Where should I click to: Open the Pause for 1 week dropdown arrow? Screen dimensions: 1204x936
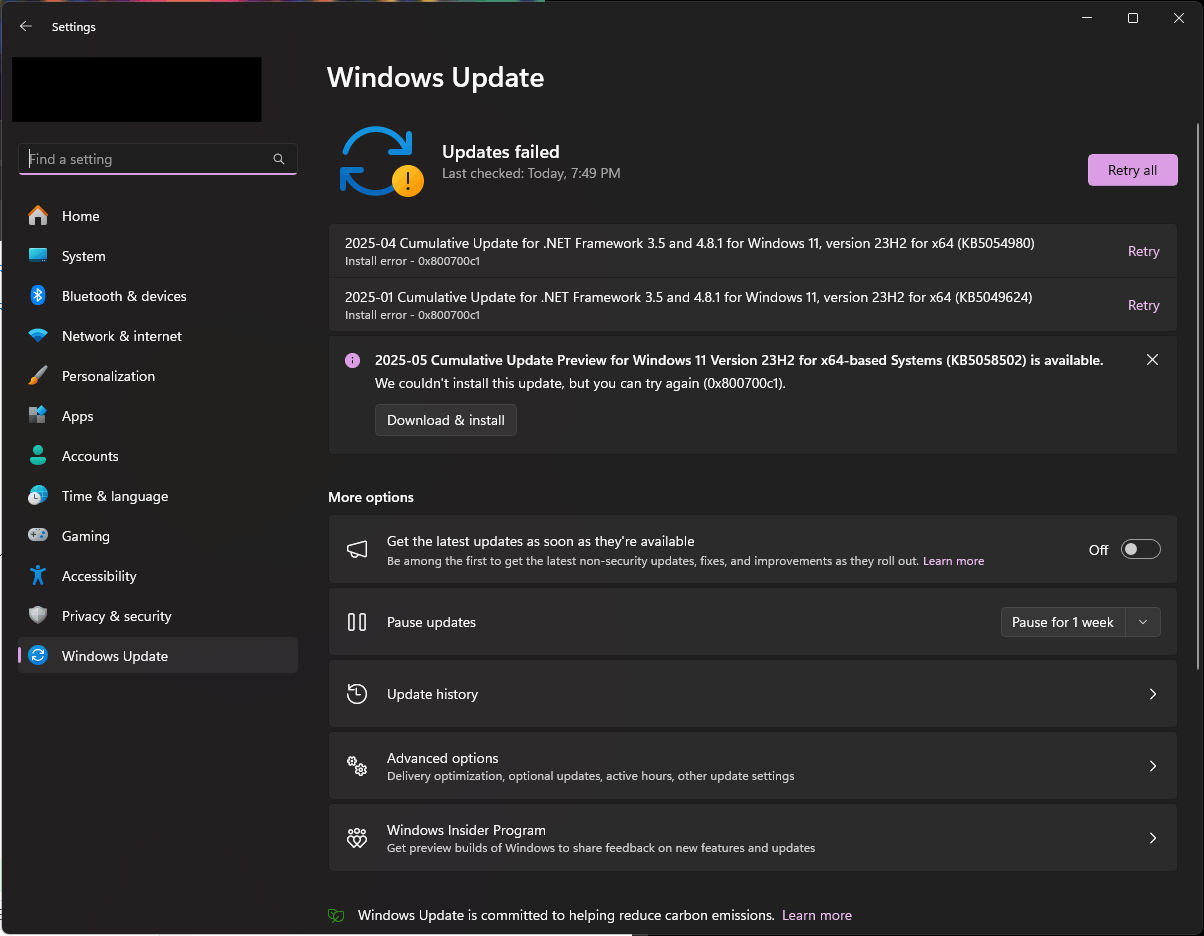1143,622
